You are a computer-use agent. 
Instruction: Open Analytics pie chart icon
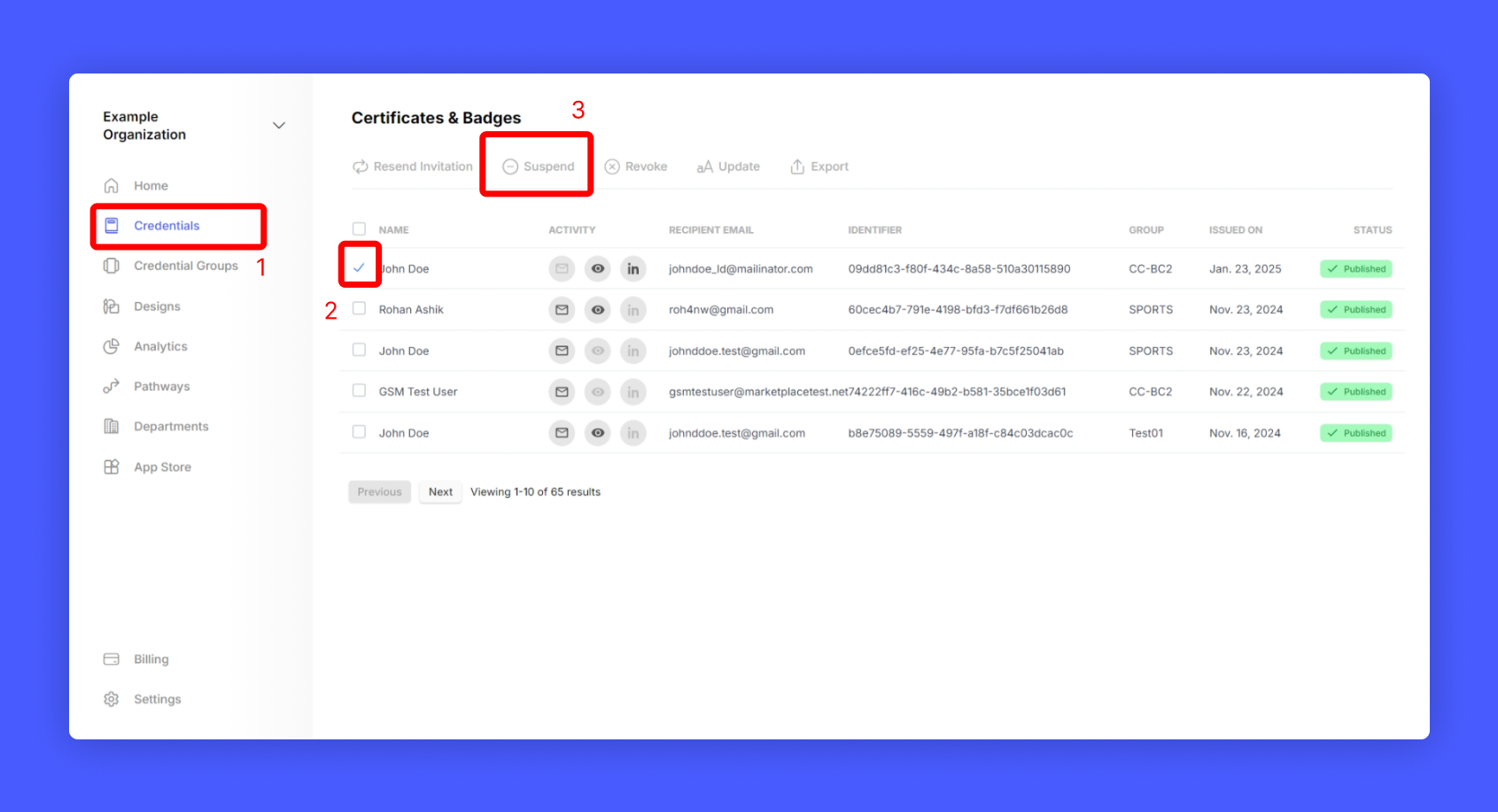[x=112, y=346]
